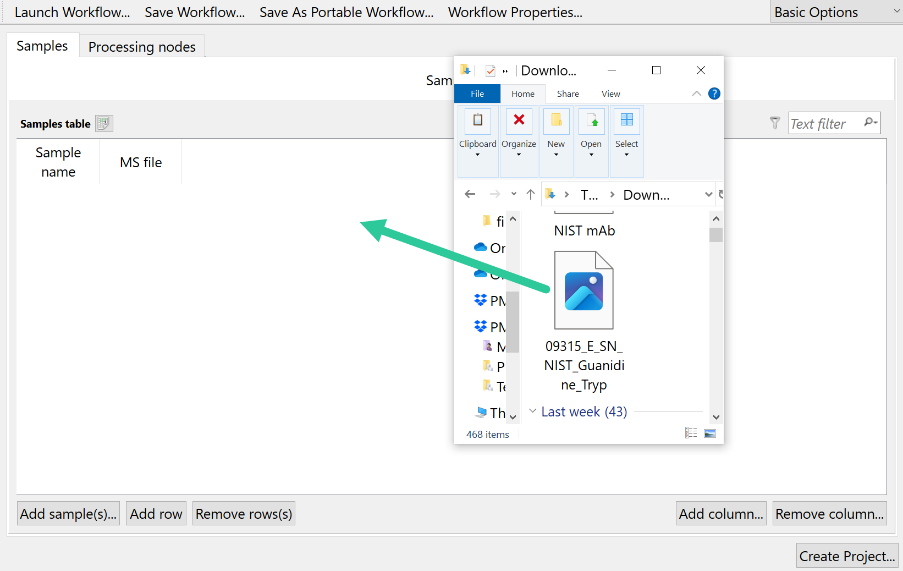
Task: Select the OneDrive item in navigation pane
Action: tap(490, 248)
